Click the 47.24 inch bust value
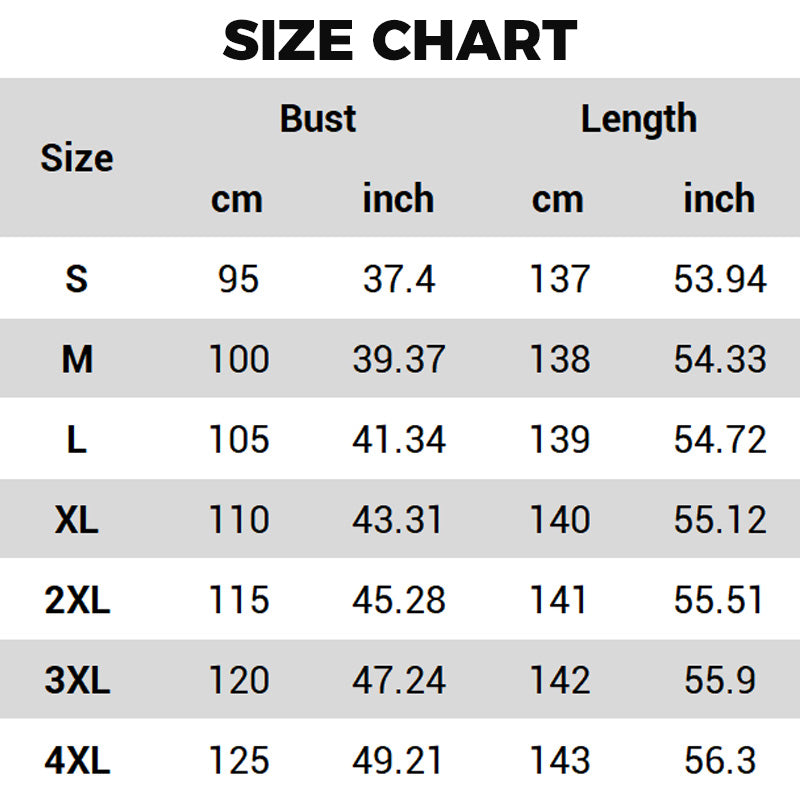This screenshot has width=800, height=800. pos(398,681)
